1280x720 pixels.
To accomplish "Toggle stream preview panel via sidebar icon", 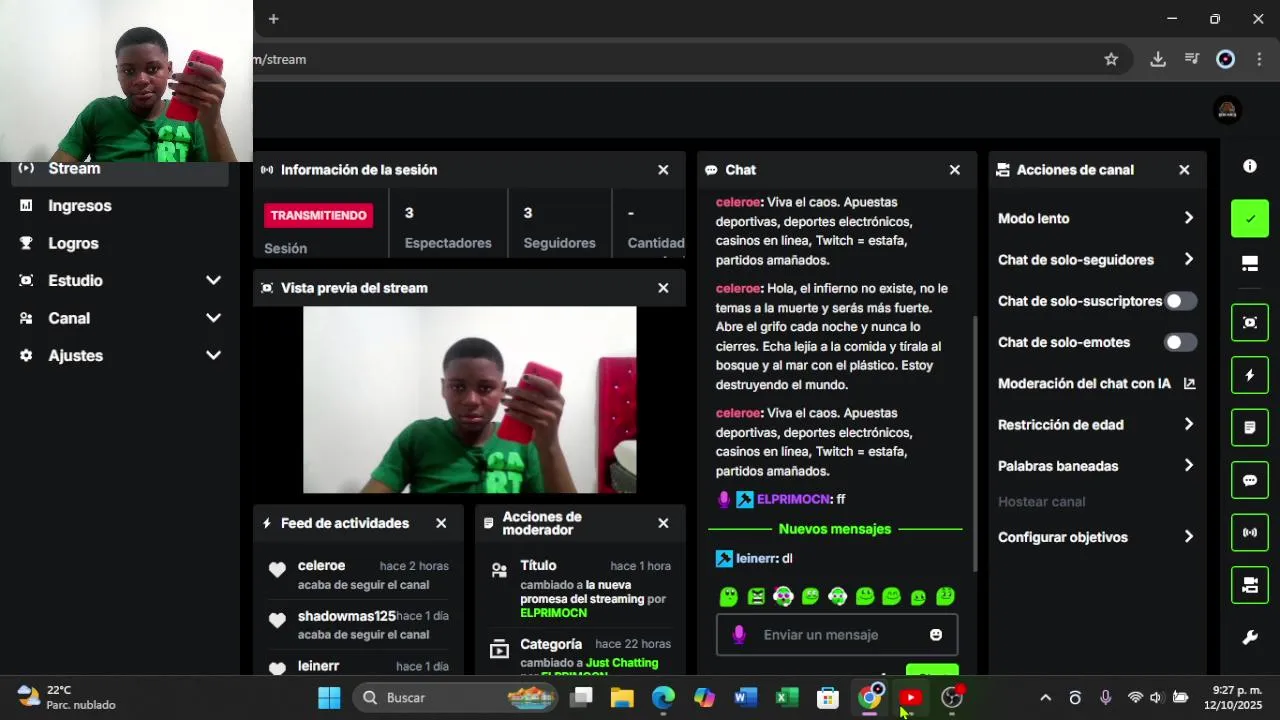I will point(1250,323).
